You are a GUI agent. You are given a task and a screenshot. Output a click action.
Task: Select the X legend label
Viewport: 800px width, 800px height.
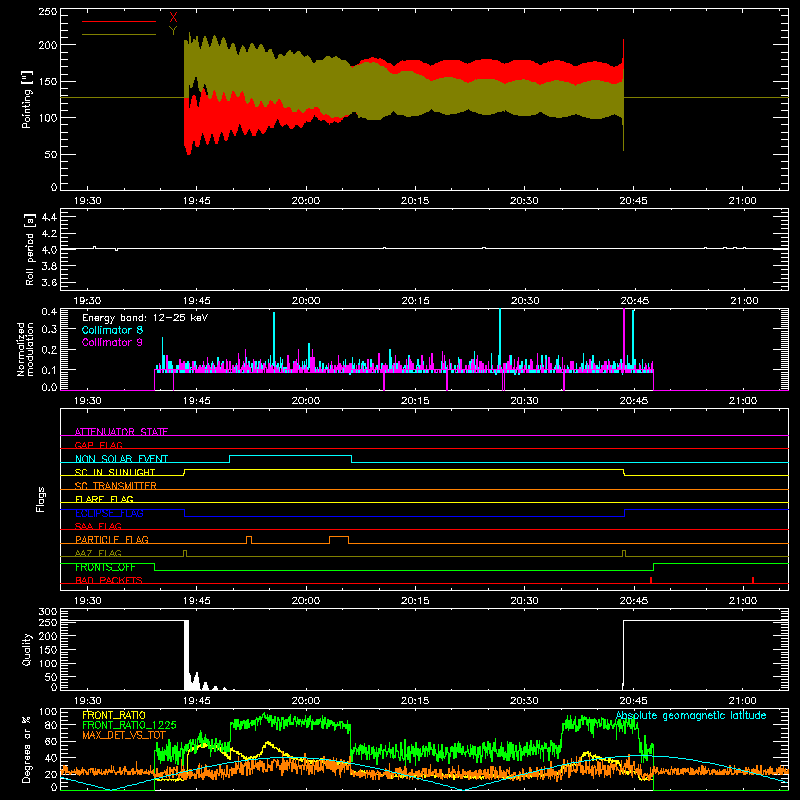[173, 18]
